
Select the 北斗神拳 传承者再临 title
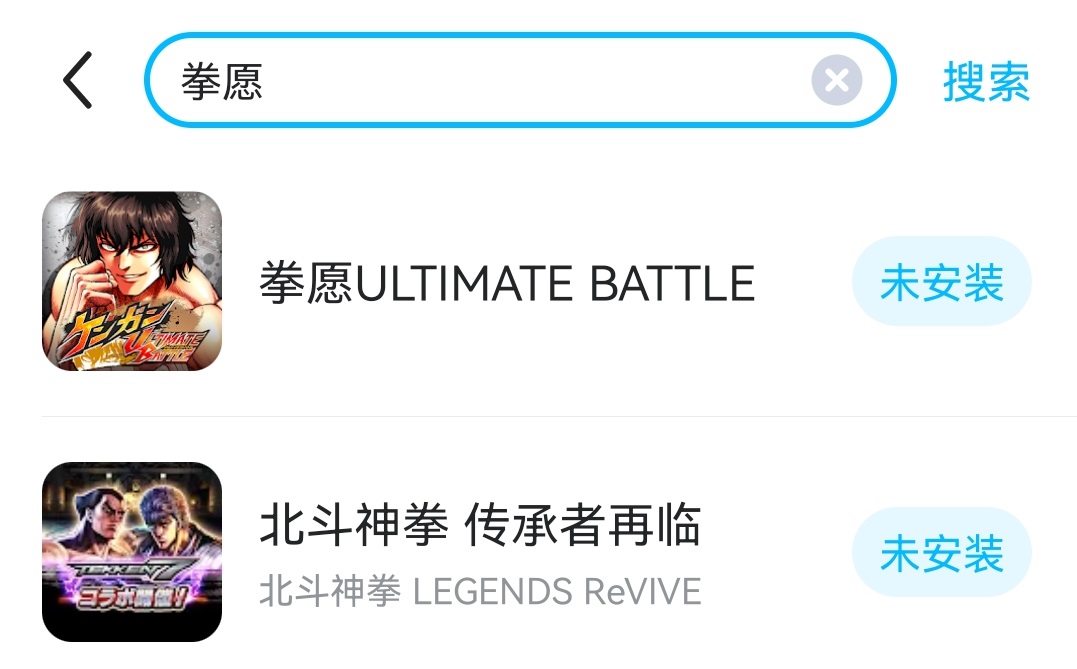coord(479,524)
